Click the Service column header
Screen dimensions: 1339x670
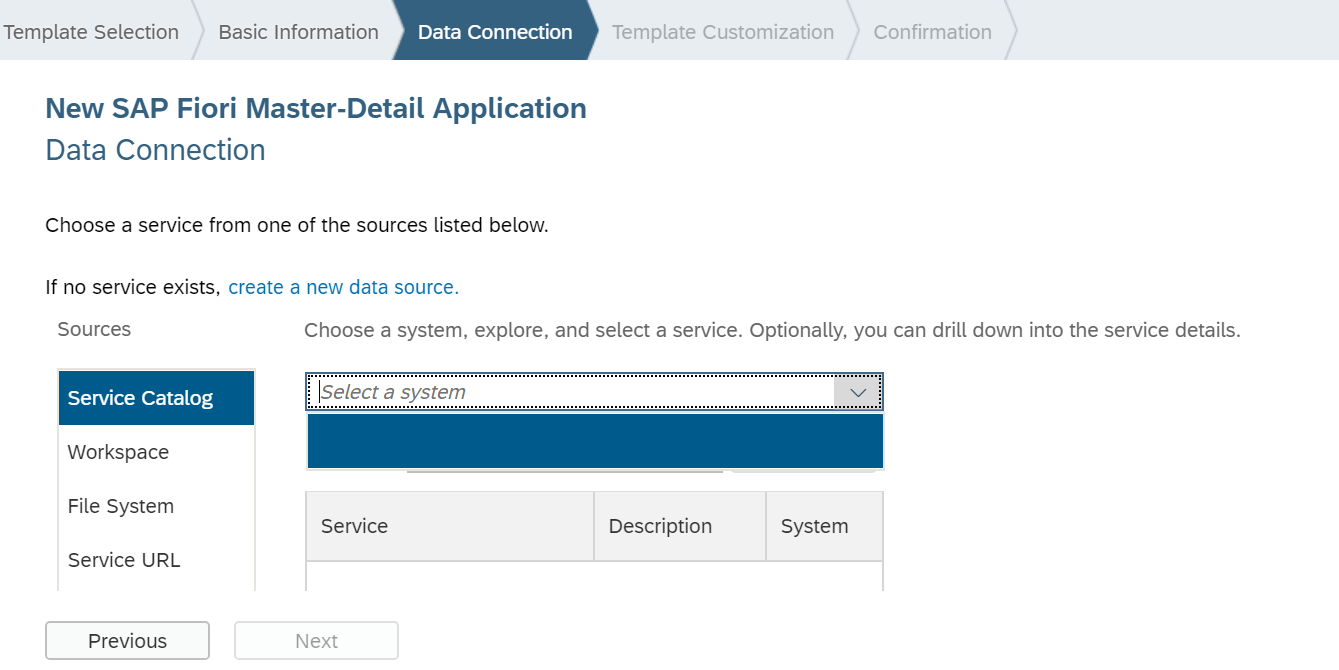449,526
